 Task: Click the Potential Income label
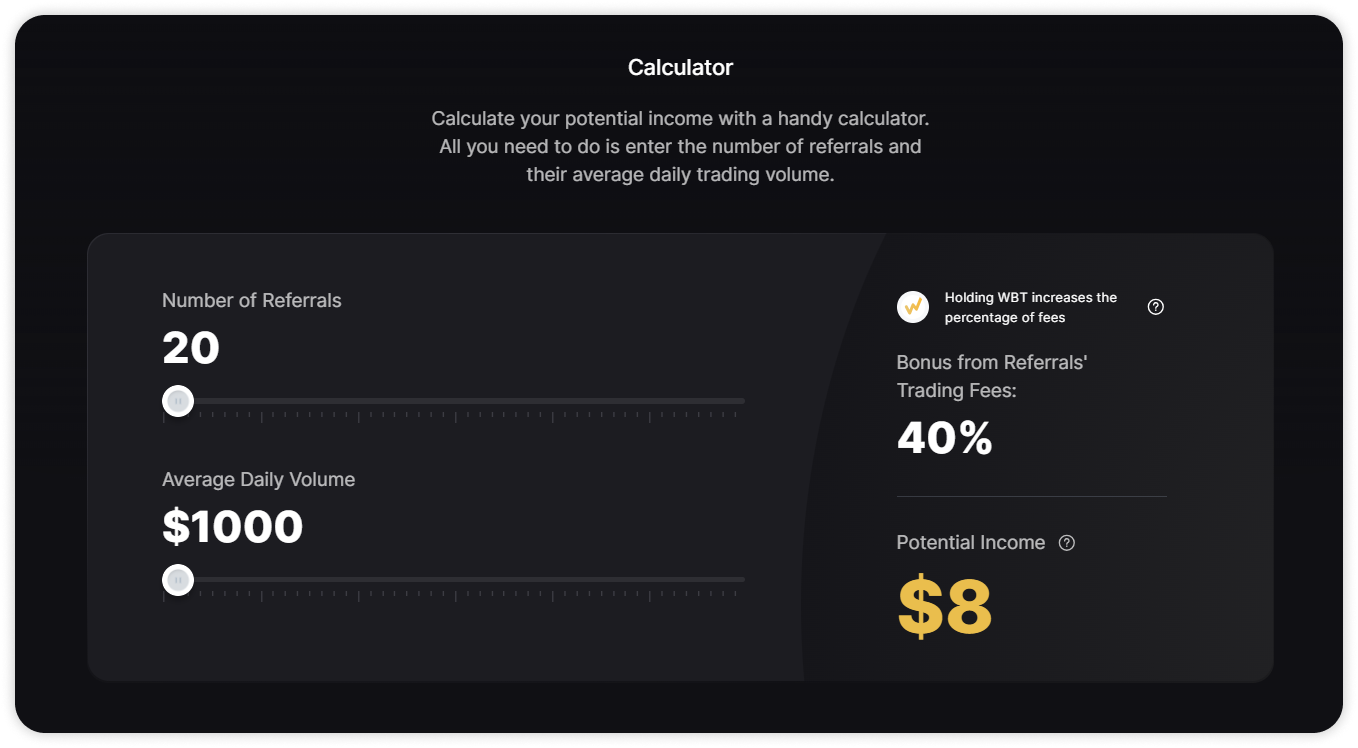pyautogui.click(x=971, y=543)
